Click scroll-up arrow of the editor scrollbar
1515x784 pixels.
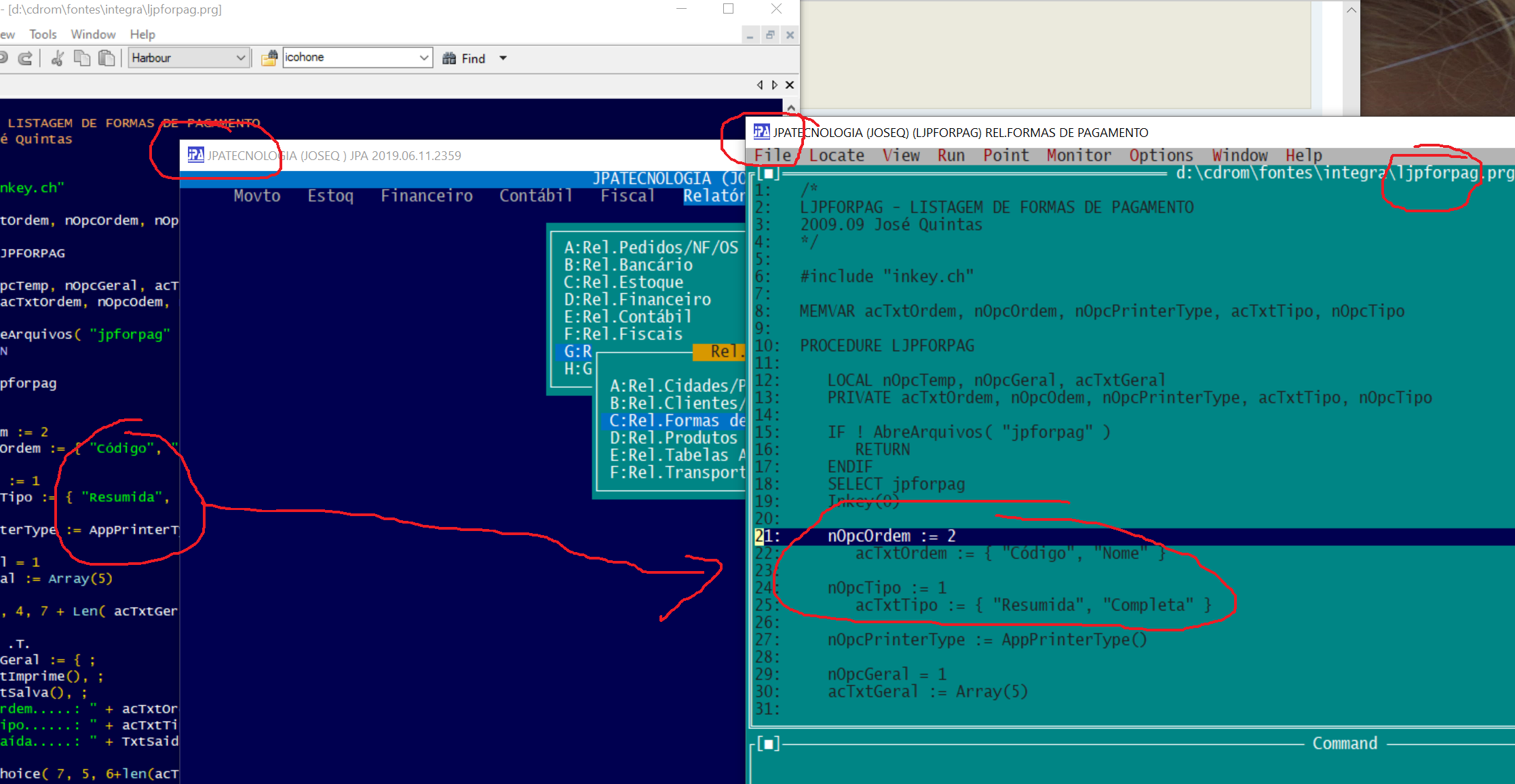click(791, 107)
